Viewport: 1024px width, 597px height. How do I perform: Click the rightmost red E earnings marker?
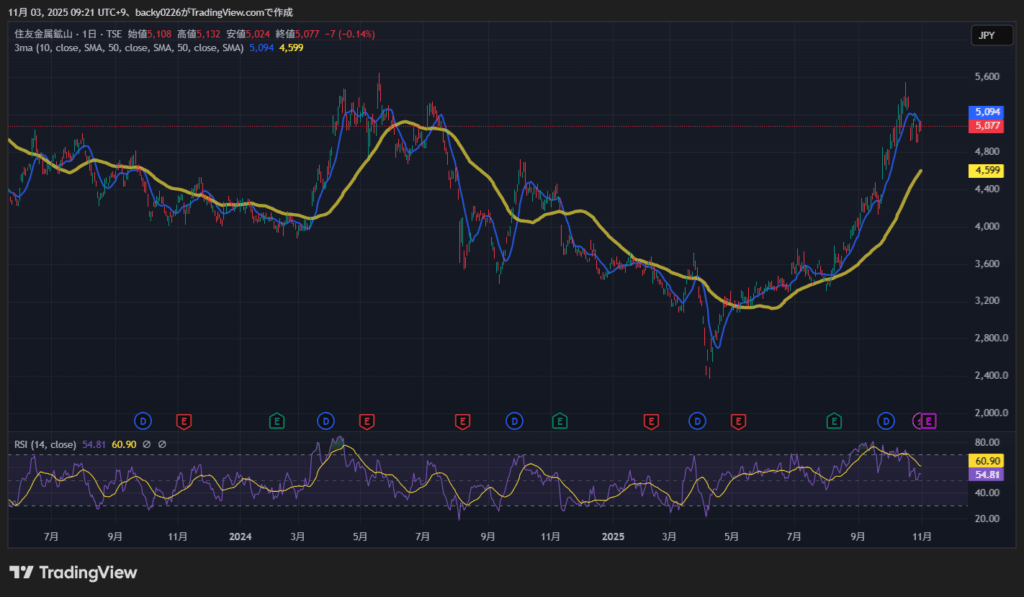[739, 421]
